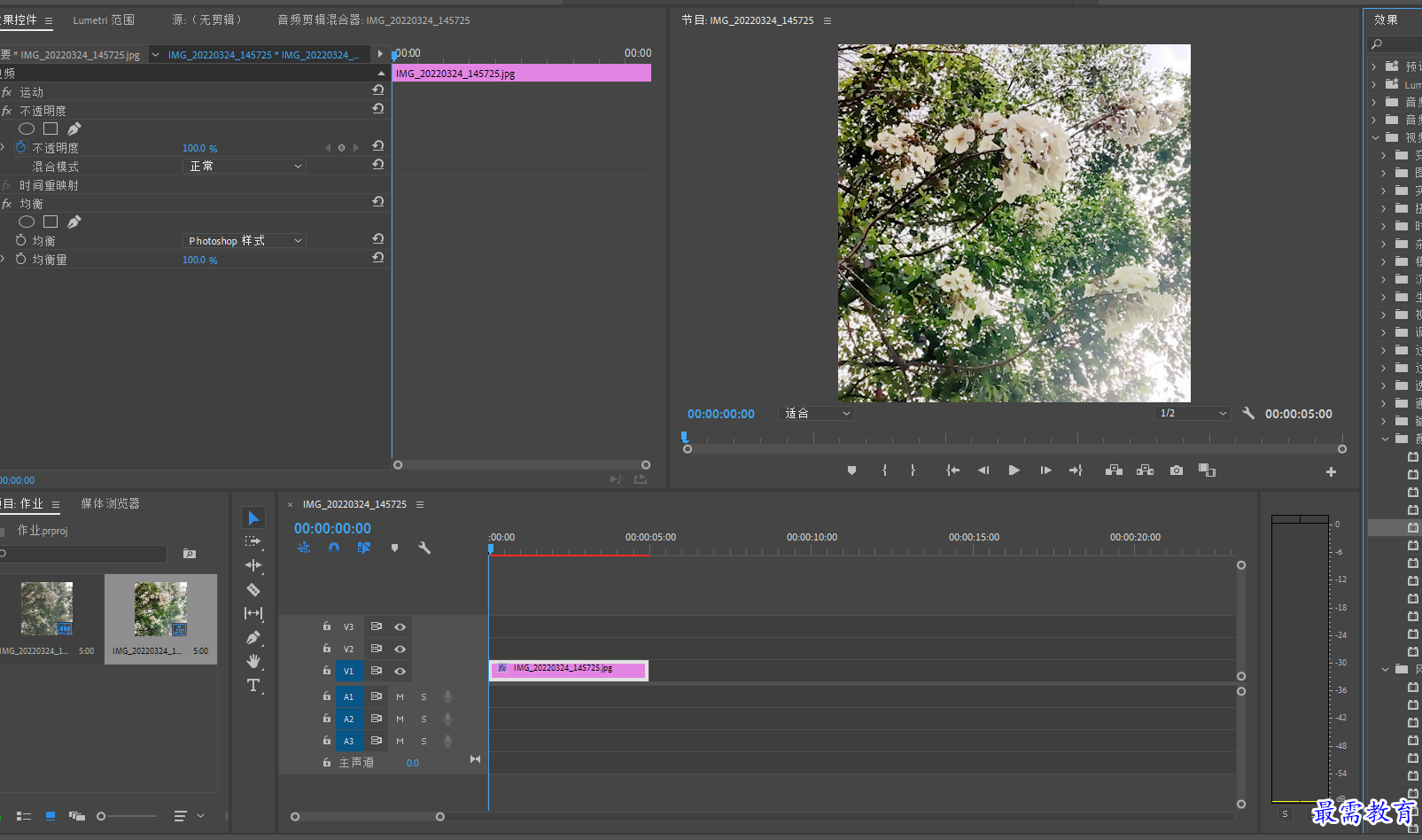Screen dimensions: 1422x840
Task: Select the Ripple Edit tool
Action: tap(253, 565)
